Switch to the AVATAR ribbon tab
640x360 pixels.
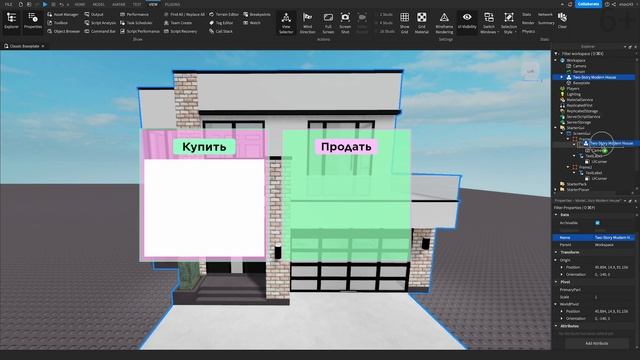(x=119, y=4)
